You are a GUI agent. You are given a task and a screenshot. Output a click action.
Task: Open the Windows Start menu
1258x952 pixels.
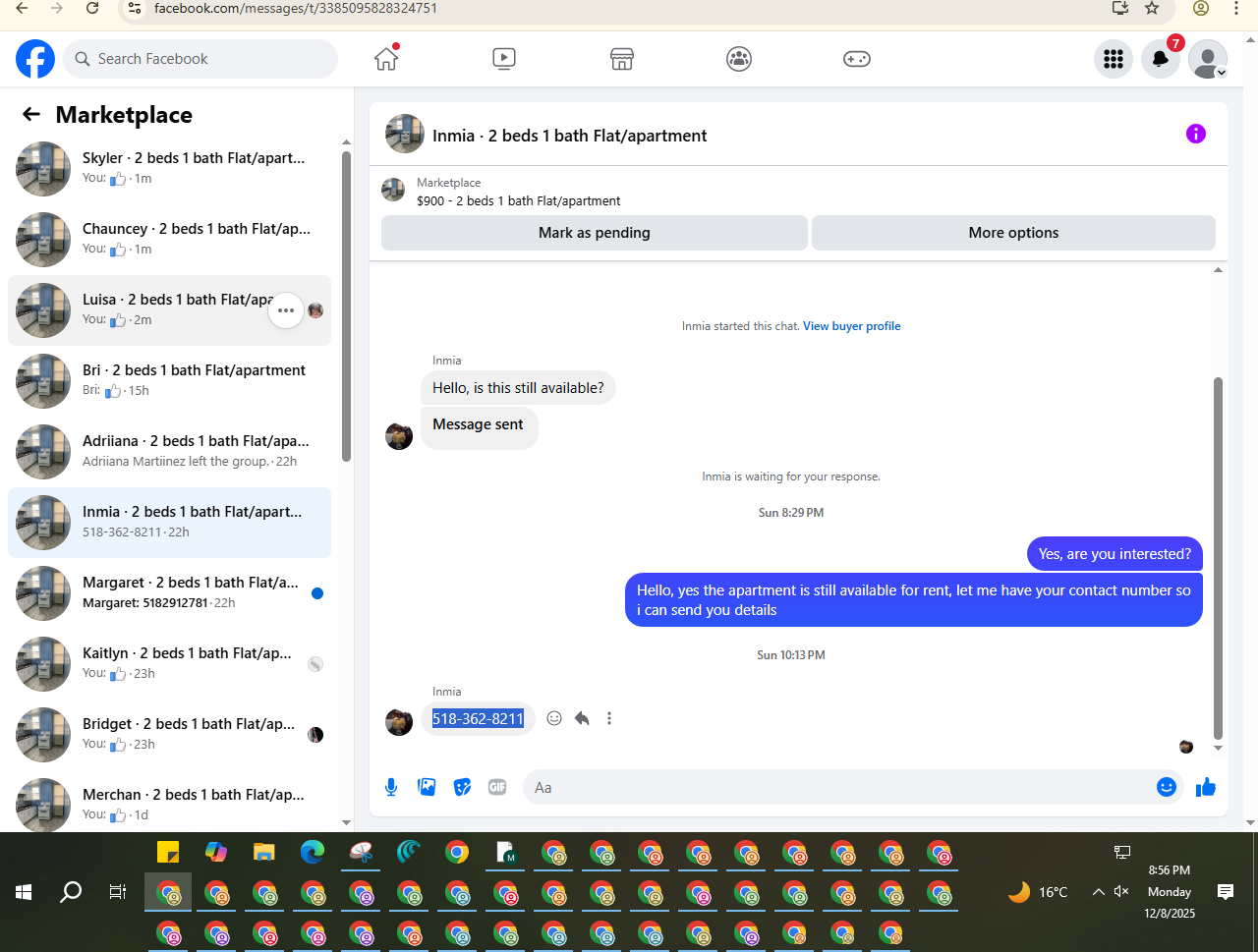click(x=24, y=892)
